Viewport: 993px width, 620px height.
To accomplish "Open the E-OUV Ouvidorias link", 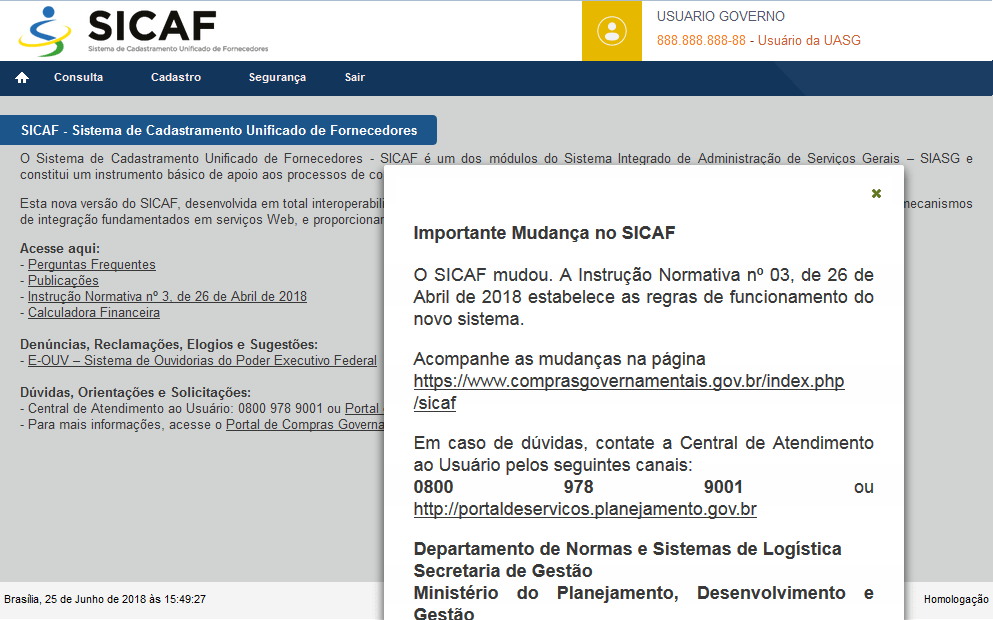I will pyautogui.click(x=202, y=360).
